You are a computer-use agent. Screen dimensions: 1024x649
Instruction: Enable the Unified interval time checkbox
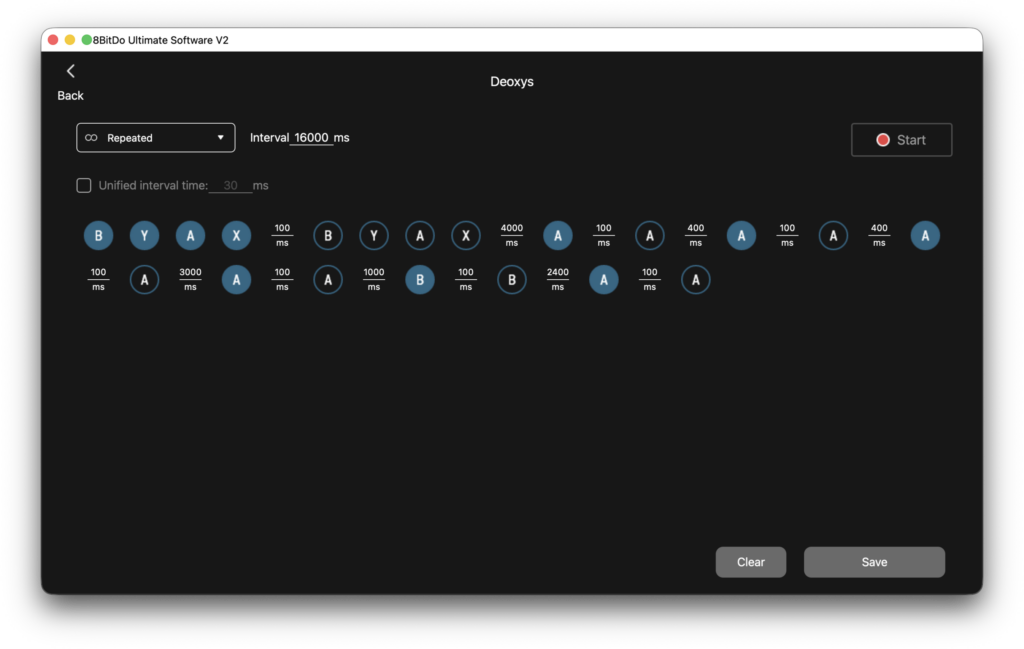(84, 185)
